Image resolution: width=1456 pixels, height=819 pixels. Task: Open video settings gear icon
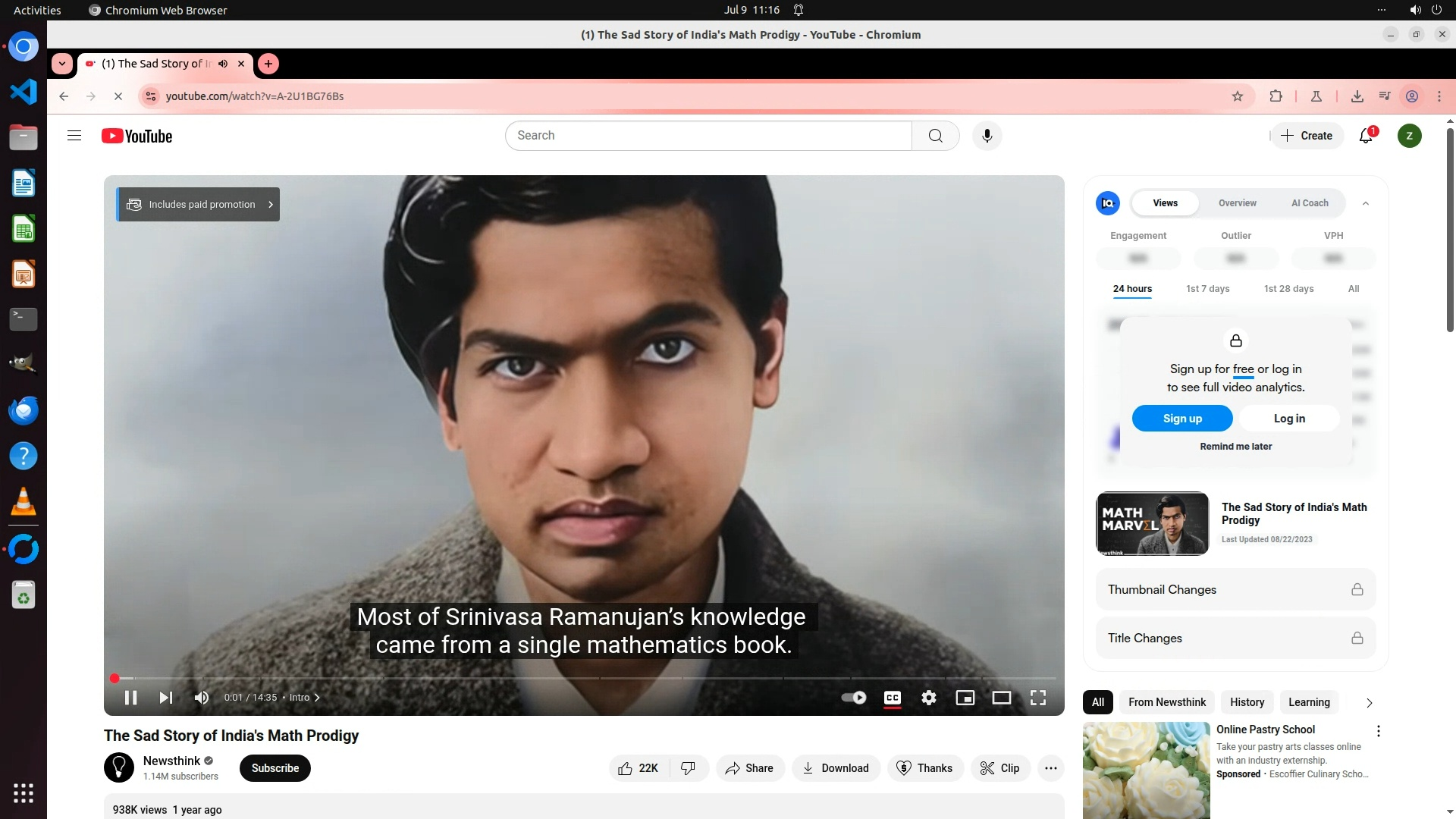(x=928, y=698)
